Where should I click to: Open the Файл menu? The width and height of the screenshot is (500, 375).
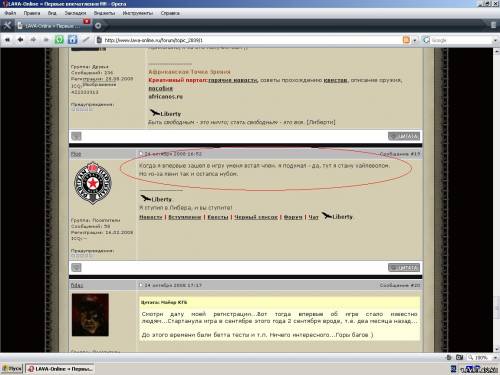(x=10, y=13)
